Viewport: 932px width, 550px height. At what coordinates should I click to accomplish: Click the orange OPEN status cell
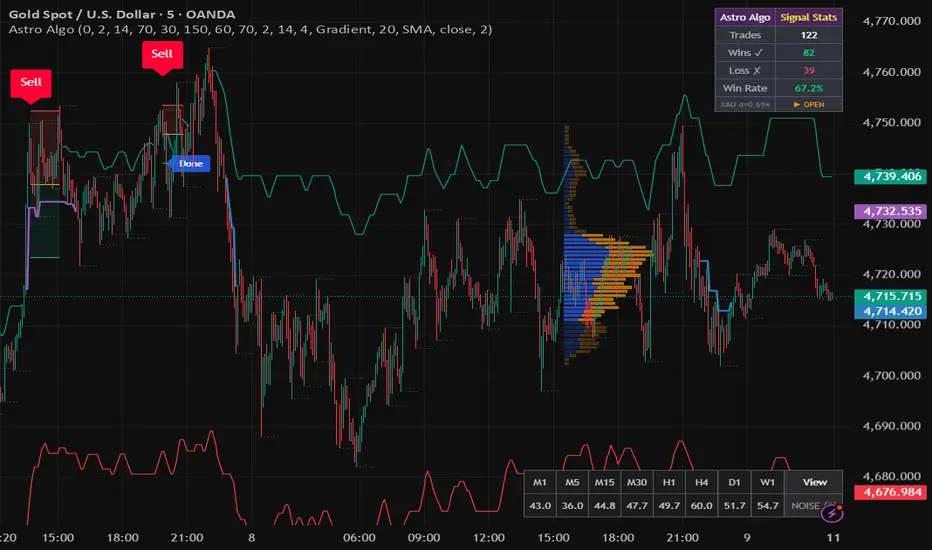pos(808,104)
